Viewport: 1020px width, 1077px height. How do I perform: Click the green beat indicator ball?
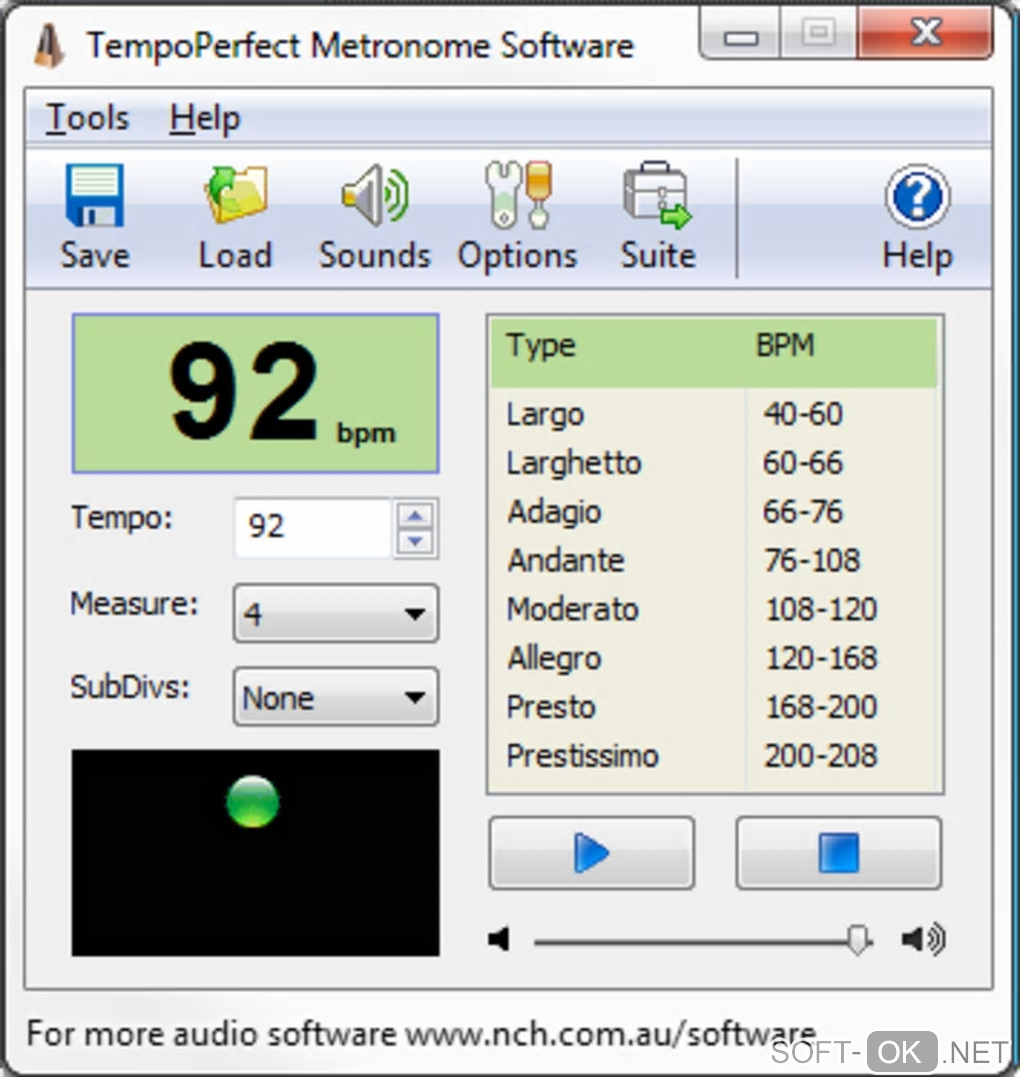(x=253, y=801)
